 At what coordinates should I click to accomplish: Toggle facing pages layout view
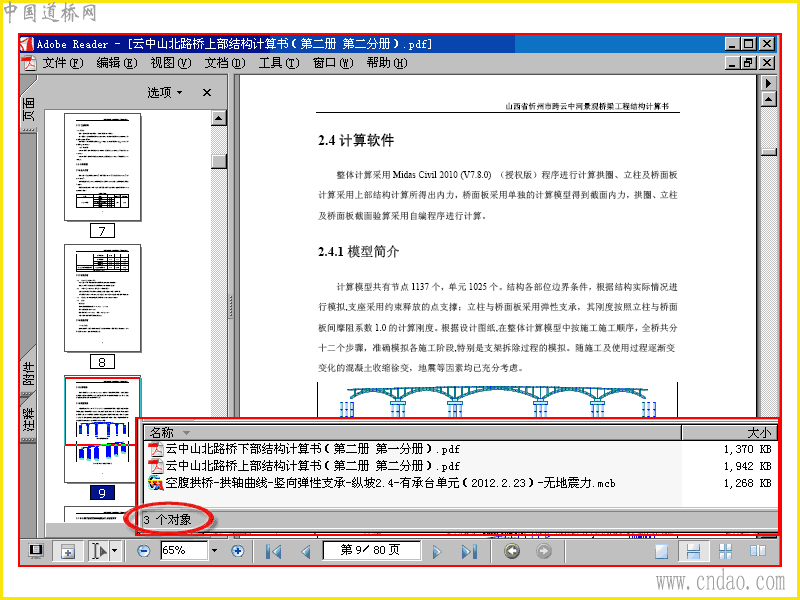[758, 551]
